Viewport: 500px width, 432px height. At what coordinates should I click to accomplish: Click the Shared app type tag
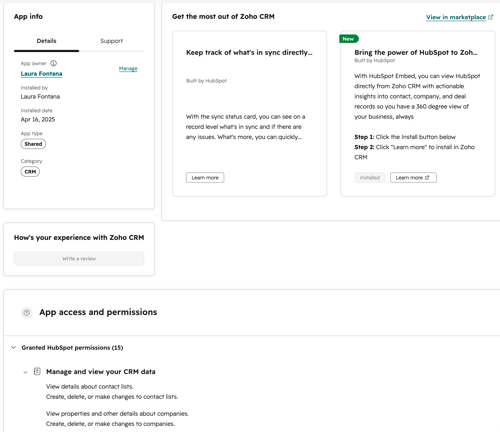point(33,144)
